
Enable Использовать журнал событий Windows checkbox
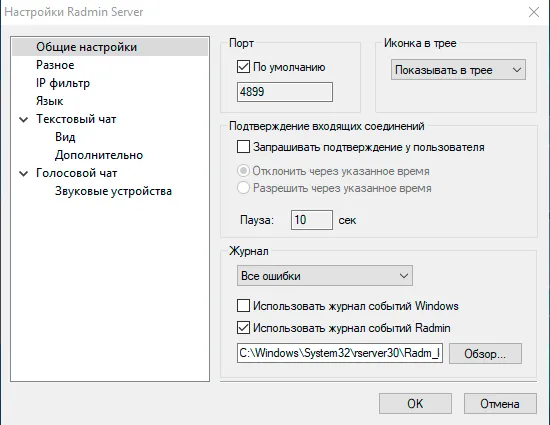click(x=243, y=306)
